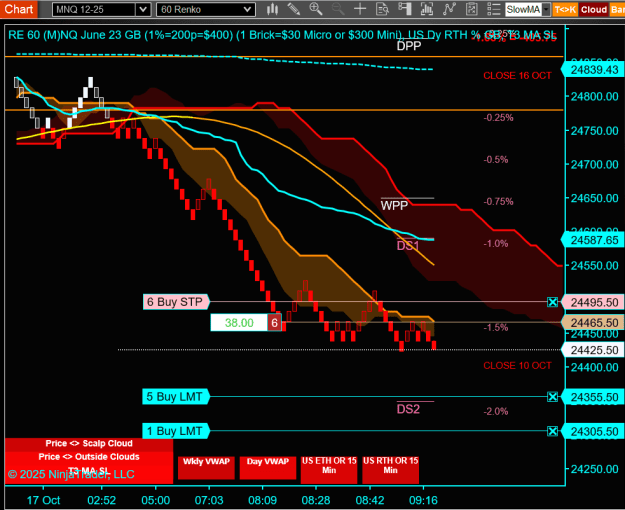Click the US ETH OR 15 Min button
This screenshot has width=625, height=510.
[329, 469]
